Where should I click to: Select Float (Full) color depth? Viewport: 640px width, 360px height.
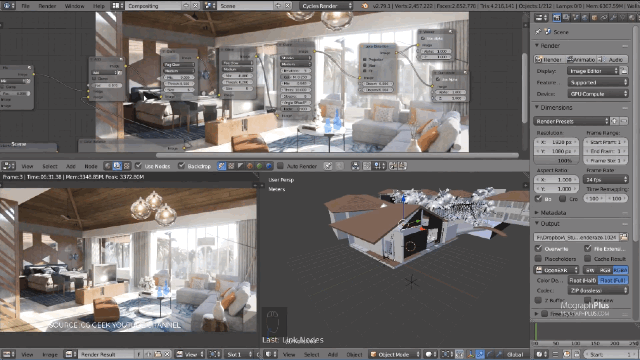point(613,280)
